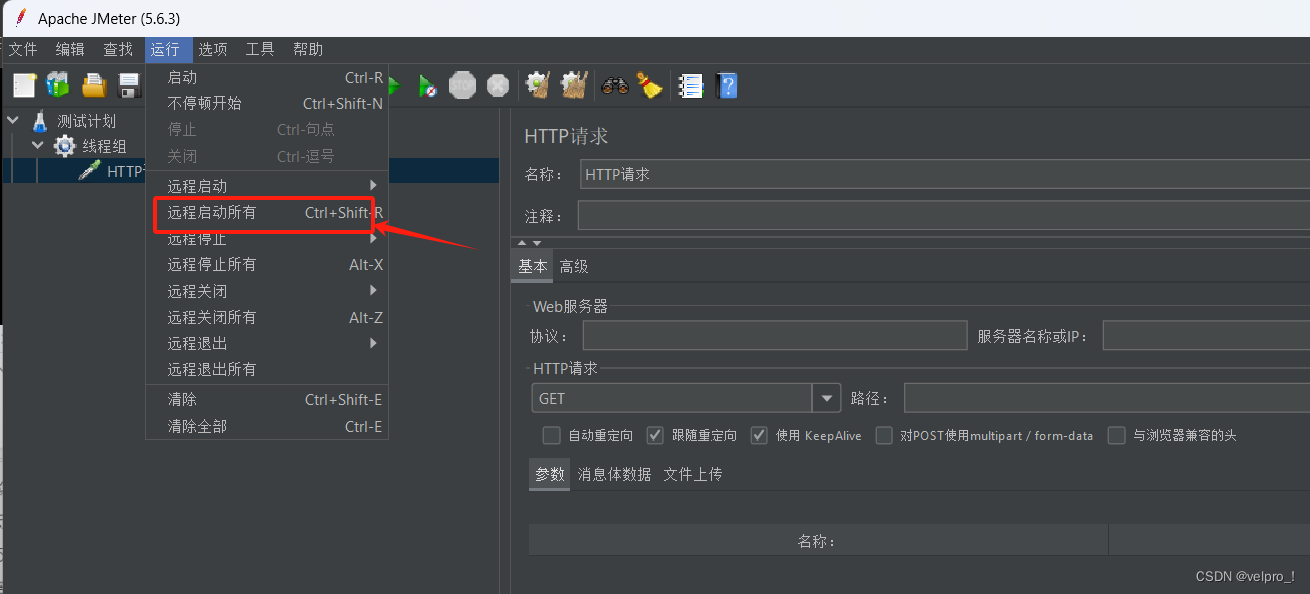Viewport: 1310px width, 594px height.
Task: Open the 帮助 menu
Action: 308,49
